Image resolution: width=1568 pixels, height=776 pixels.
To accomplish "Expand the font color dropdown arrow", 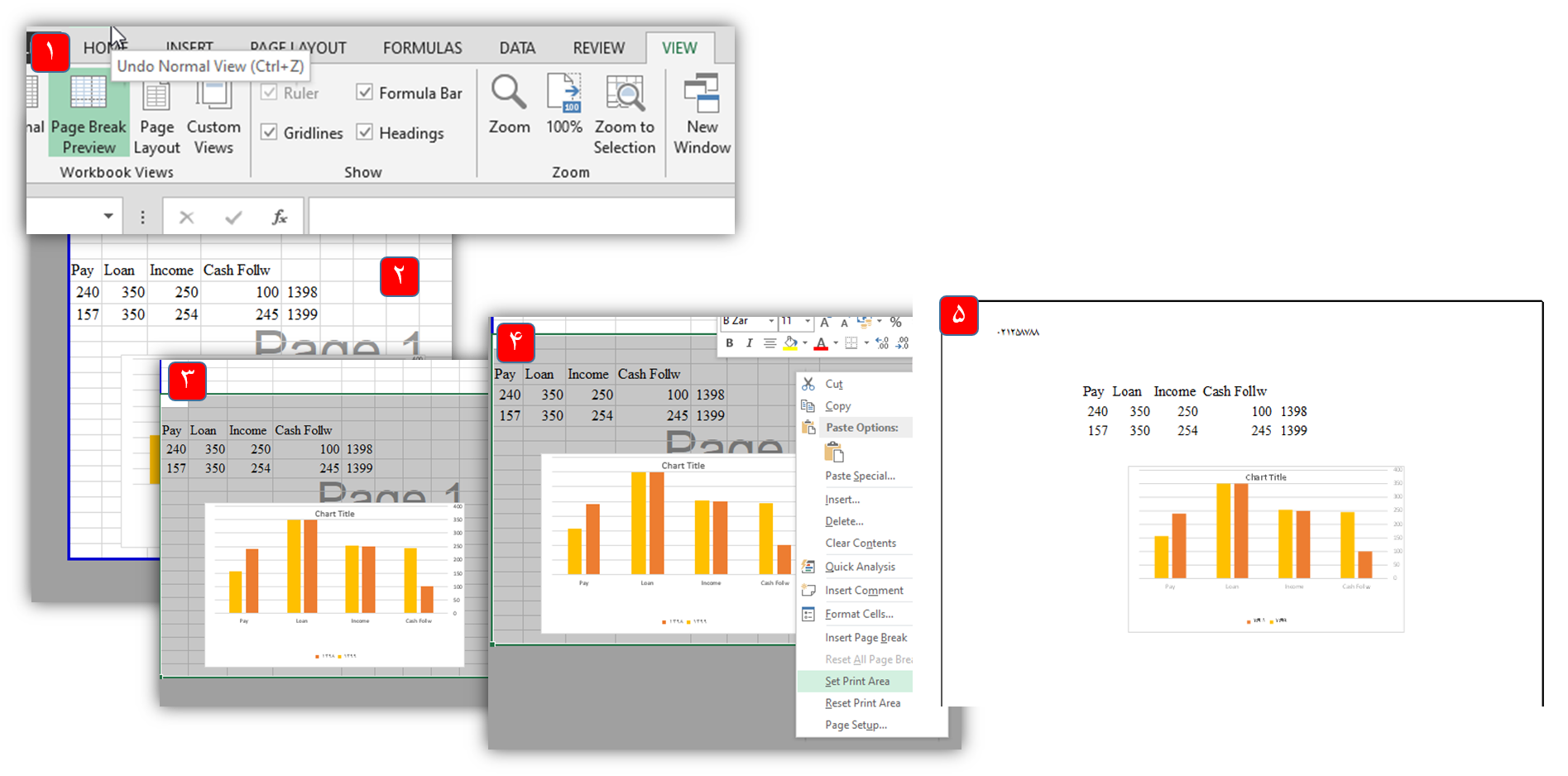I will pyautogui.click(x=836, y=343).
